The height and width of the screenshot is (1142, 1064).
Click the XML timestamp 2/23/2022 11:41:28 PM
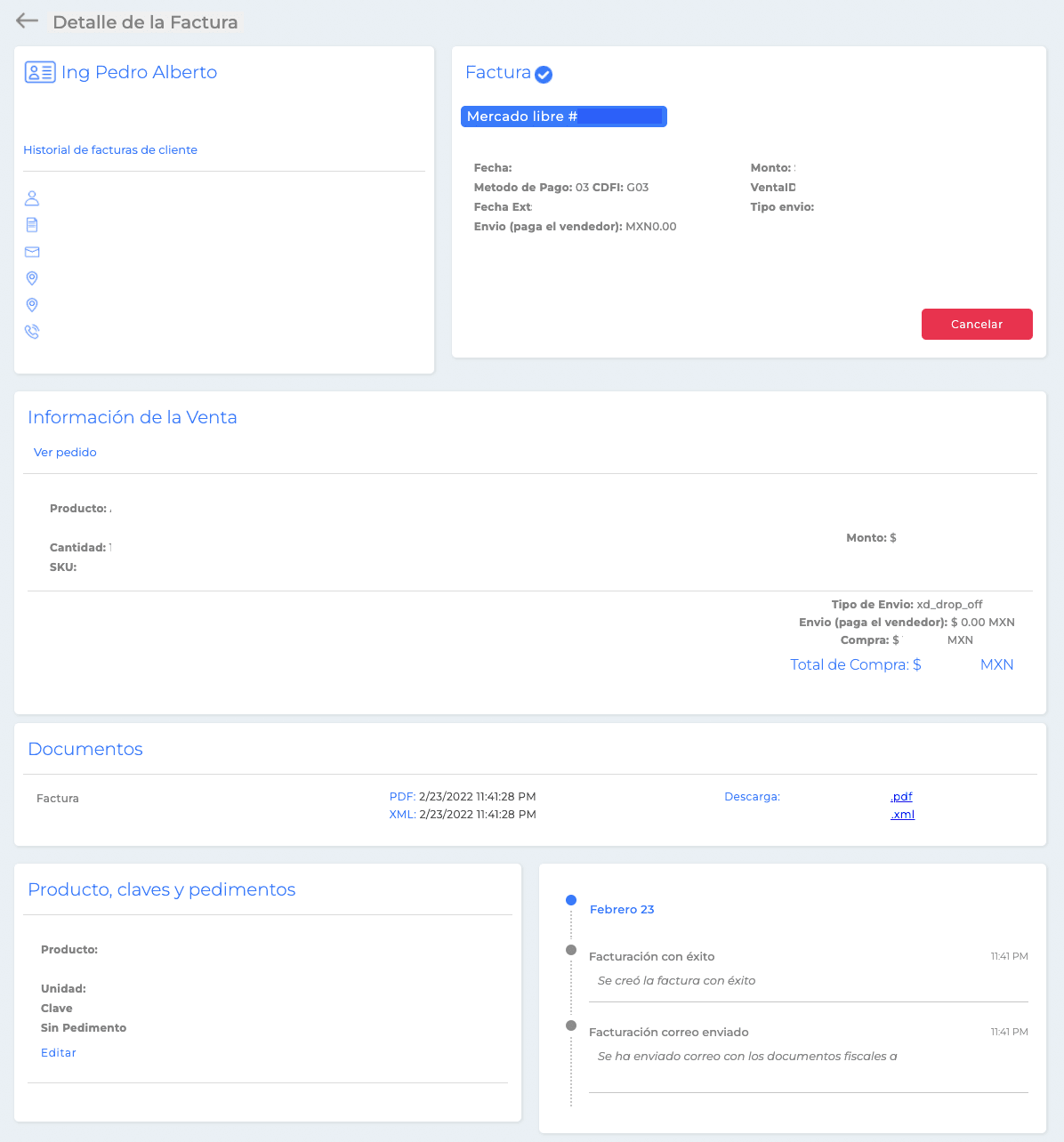tap(478, 815)
